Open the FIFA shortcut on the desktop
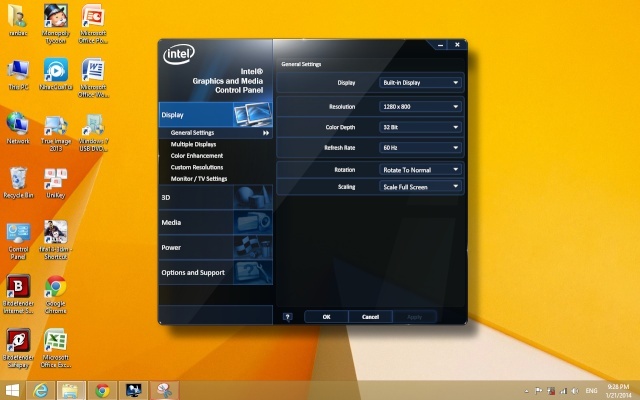640x400 pixels. [x=56, y=241]
